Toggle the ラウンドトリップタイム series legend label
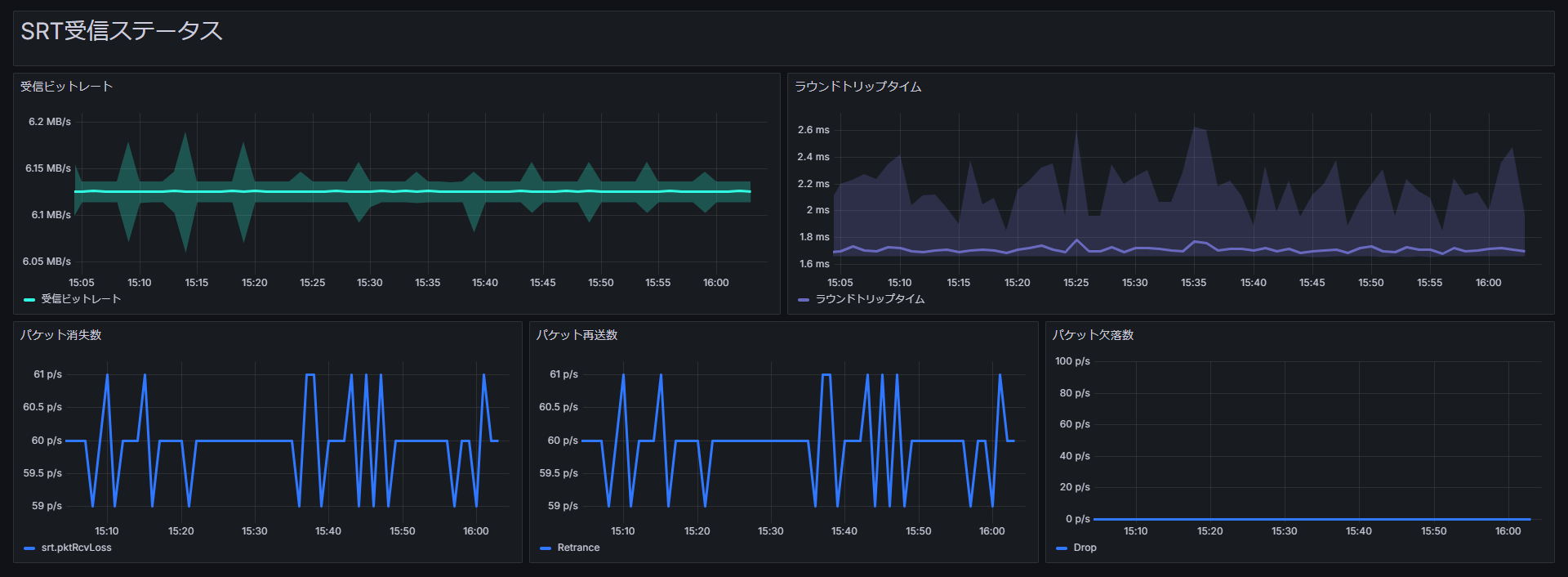The image size is (1568, 577). pos(870,299)
